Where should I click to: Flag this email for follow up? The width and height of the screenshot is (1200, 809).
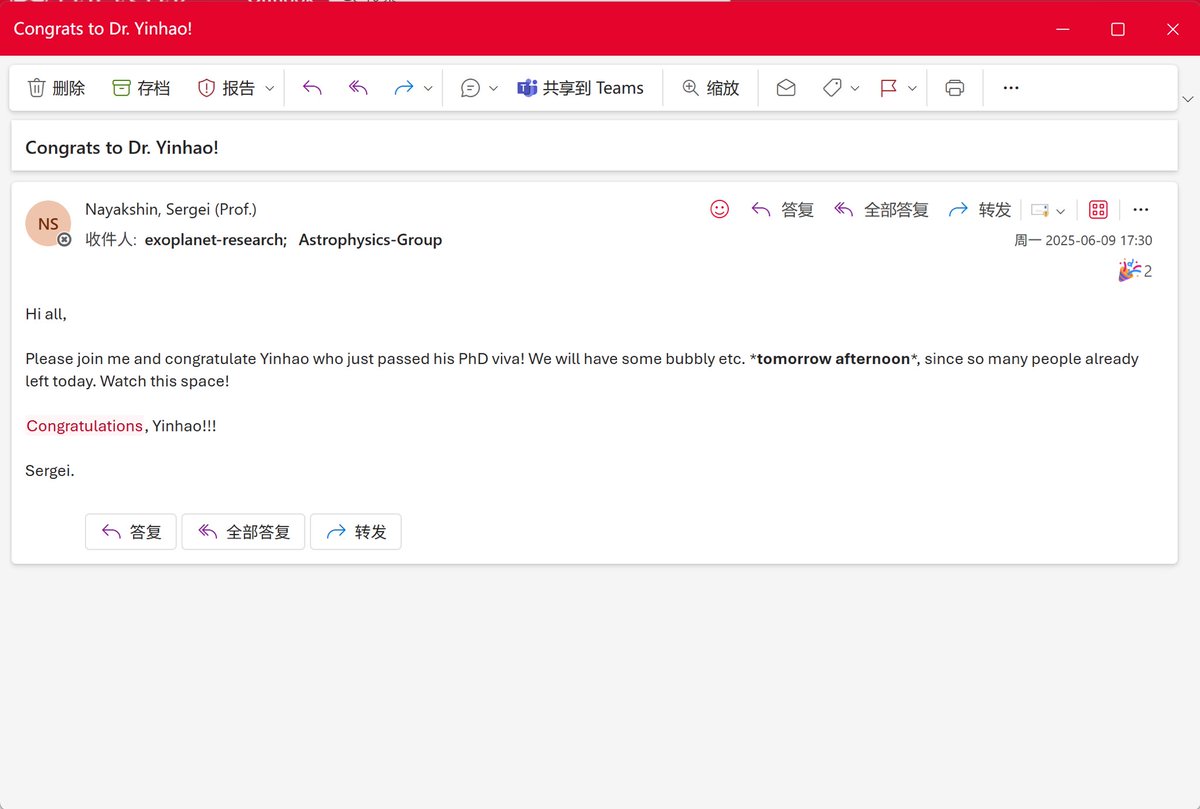890,87
